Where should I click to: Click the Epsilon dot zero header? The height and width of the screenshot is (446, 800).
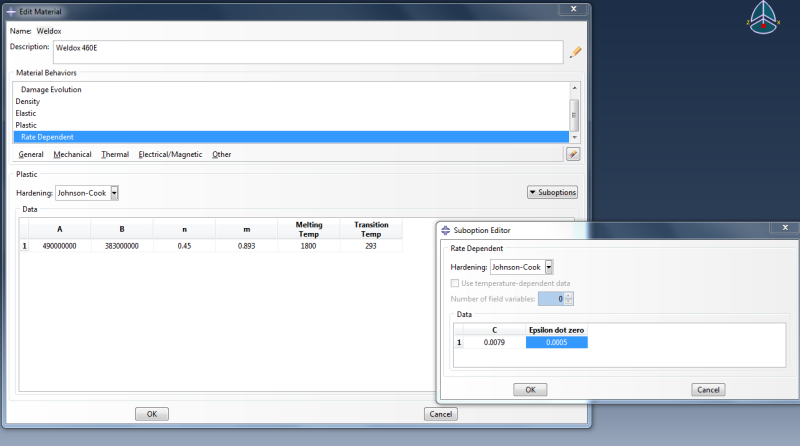pos(557,330)
